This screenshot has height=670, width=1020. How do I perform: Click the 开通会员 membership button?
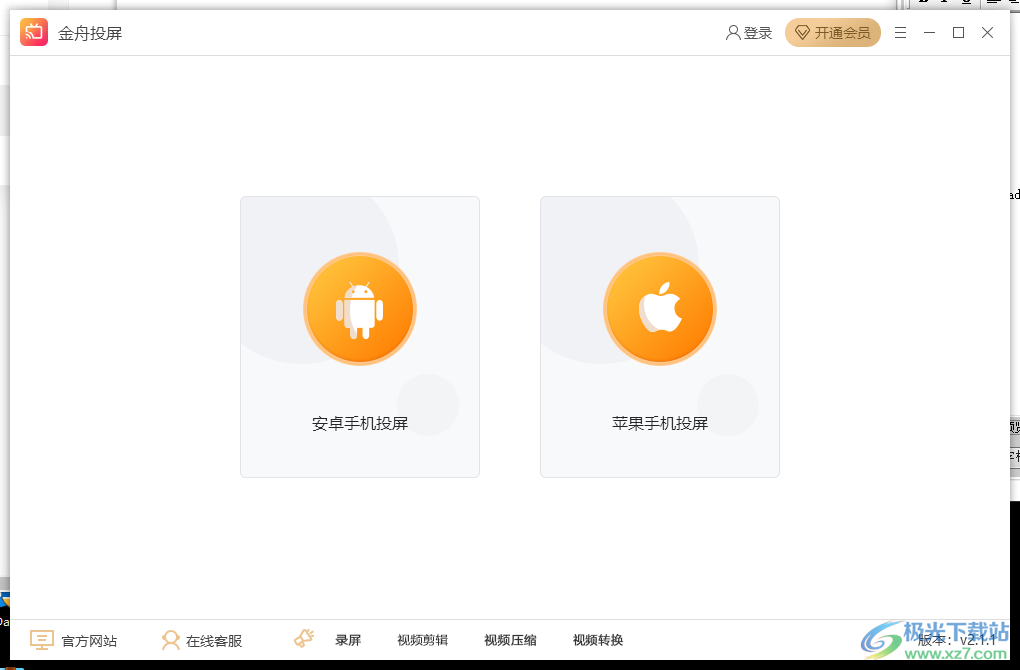[833, 33]
